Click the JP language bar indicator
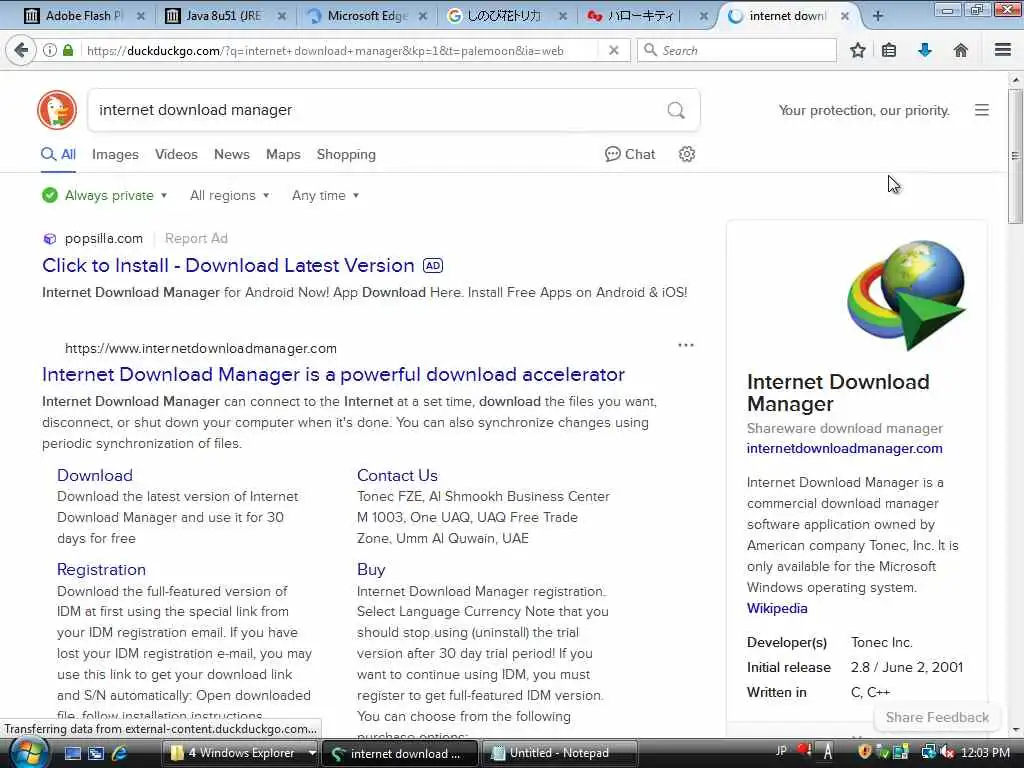This screenshot has height=768, width=1024. click(781, 751)
